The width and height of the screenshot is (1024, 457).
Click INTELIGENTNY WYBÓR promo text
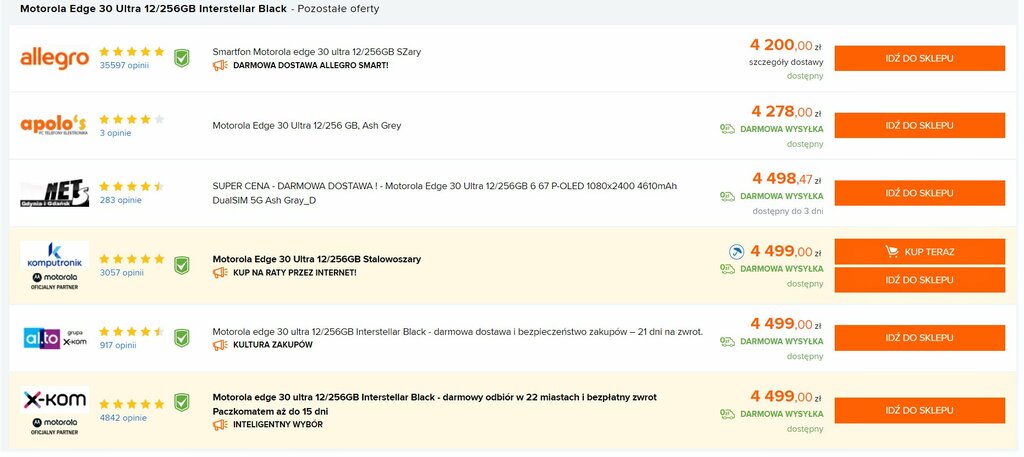pyautogui.click(x=278, y=425)
